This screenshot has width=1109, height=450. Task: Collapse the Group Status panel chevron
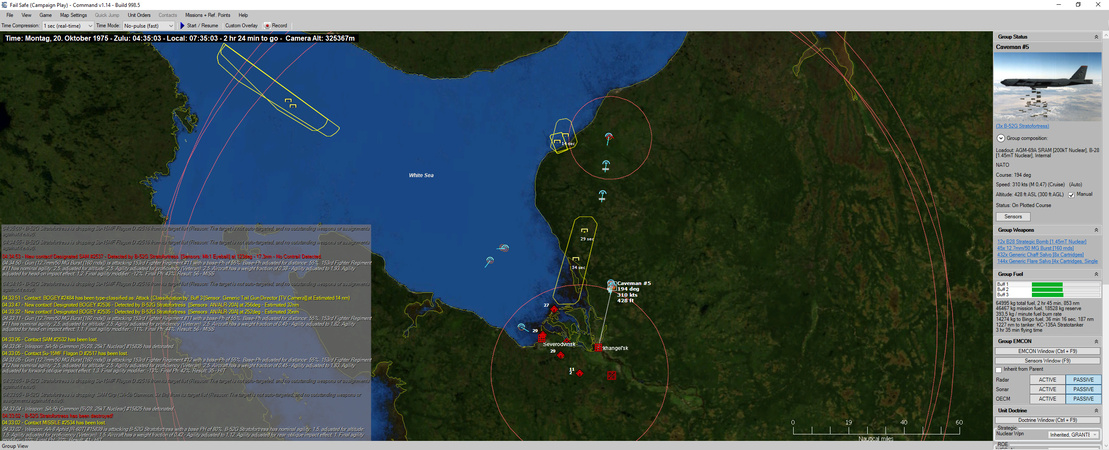tap(1096, 37)
